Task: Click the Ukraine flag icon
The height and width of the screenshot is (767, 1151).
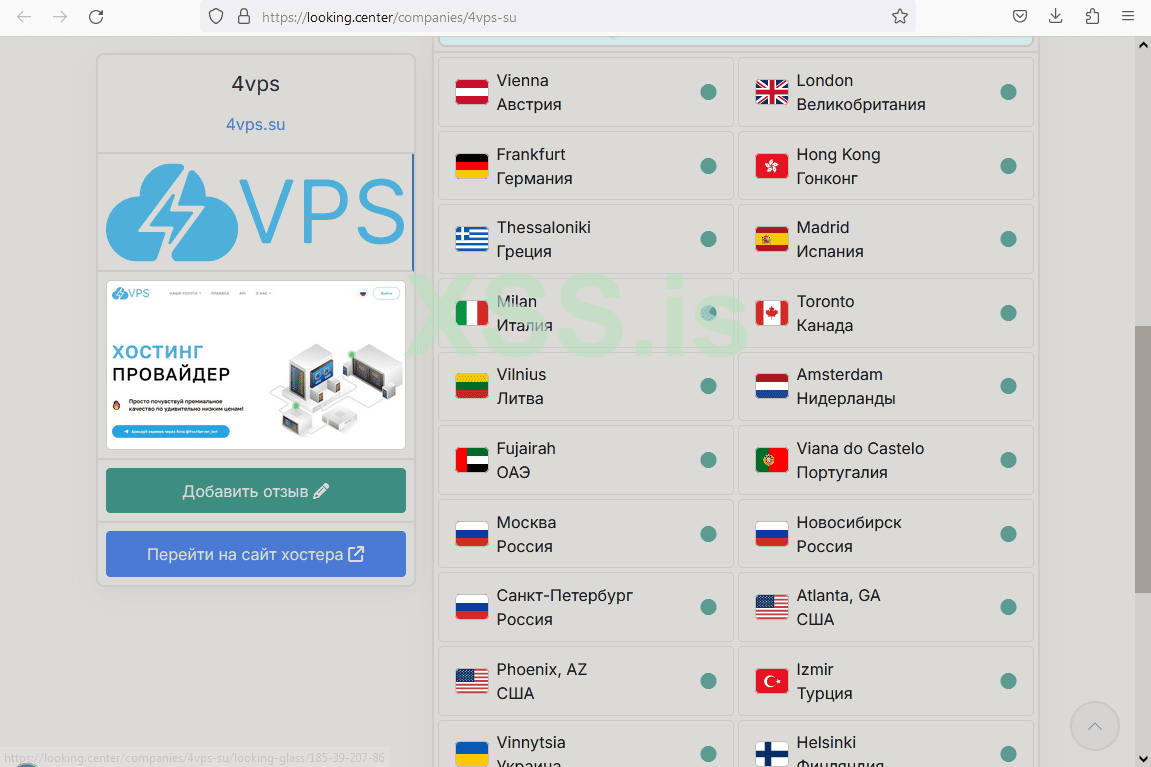Action: pyautogui.click(x=471, y=754)
